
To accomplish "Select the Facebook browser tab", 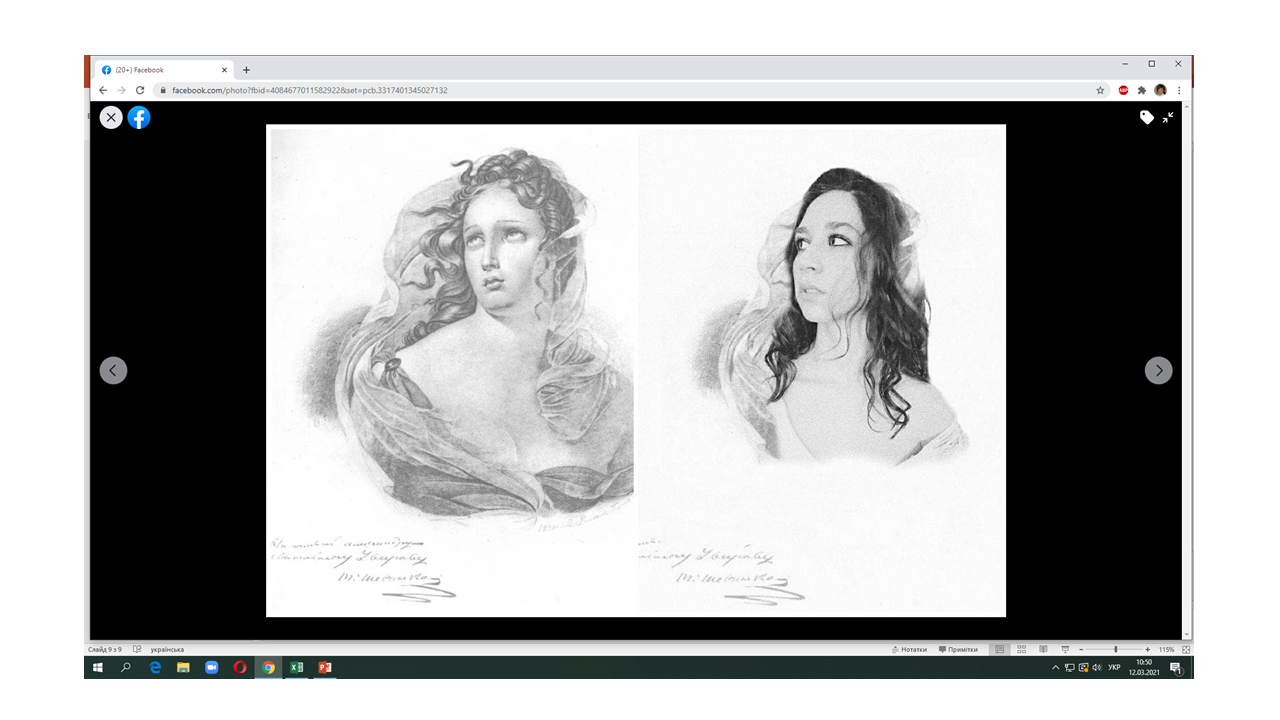I will tap(160, 70).
